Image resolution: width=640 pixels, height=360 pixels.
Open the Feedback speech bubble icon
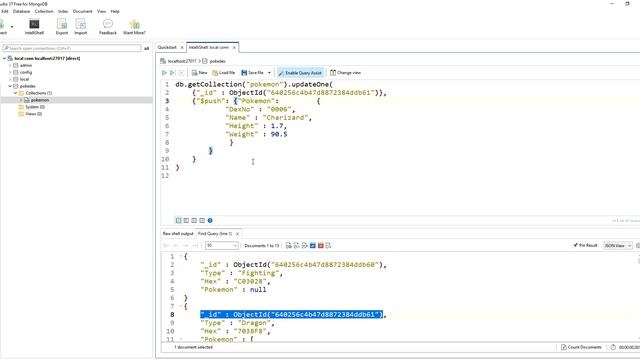click(108, 24)
